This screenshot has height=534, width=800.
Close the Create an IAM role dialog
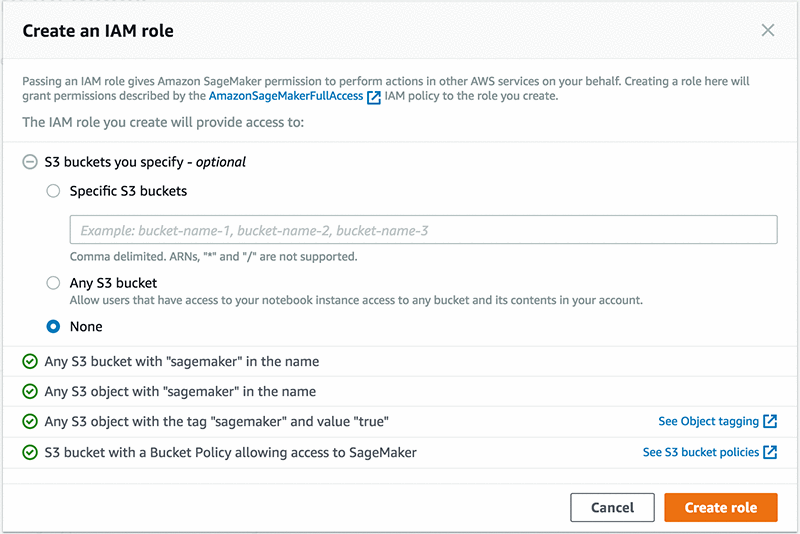click(768, 31)
